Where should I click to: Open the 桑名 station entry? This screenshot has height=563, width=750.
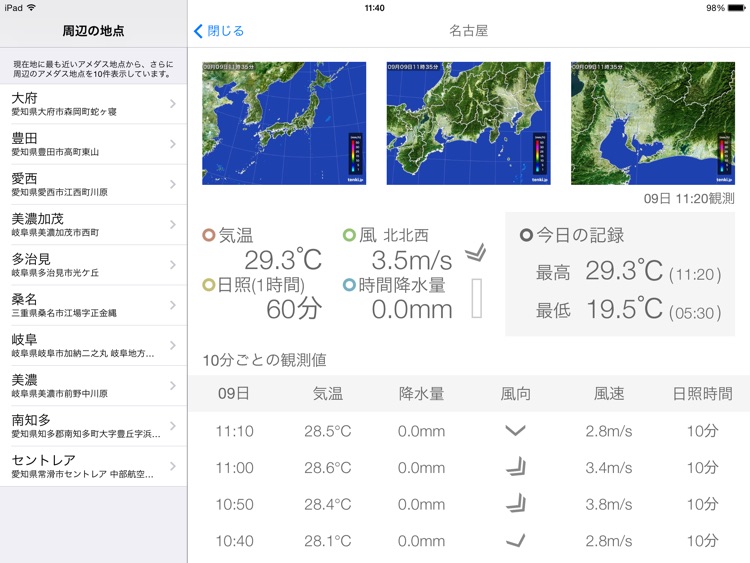(93, 305)
